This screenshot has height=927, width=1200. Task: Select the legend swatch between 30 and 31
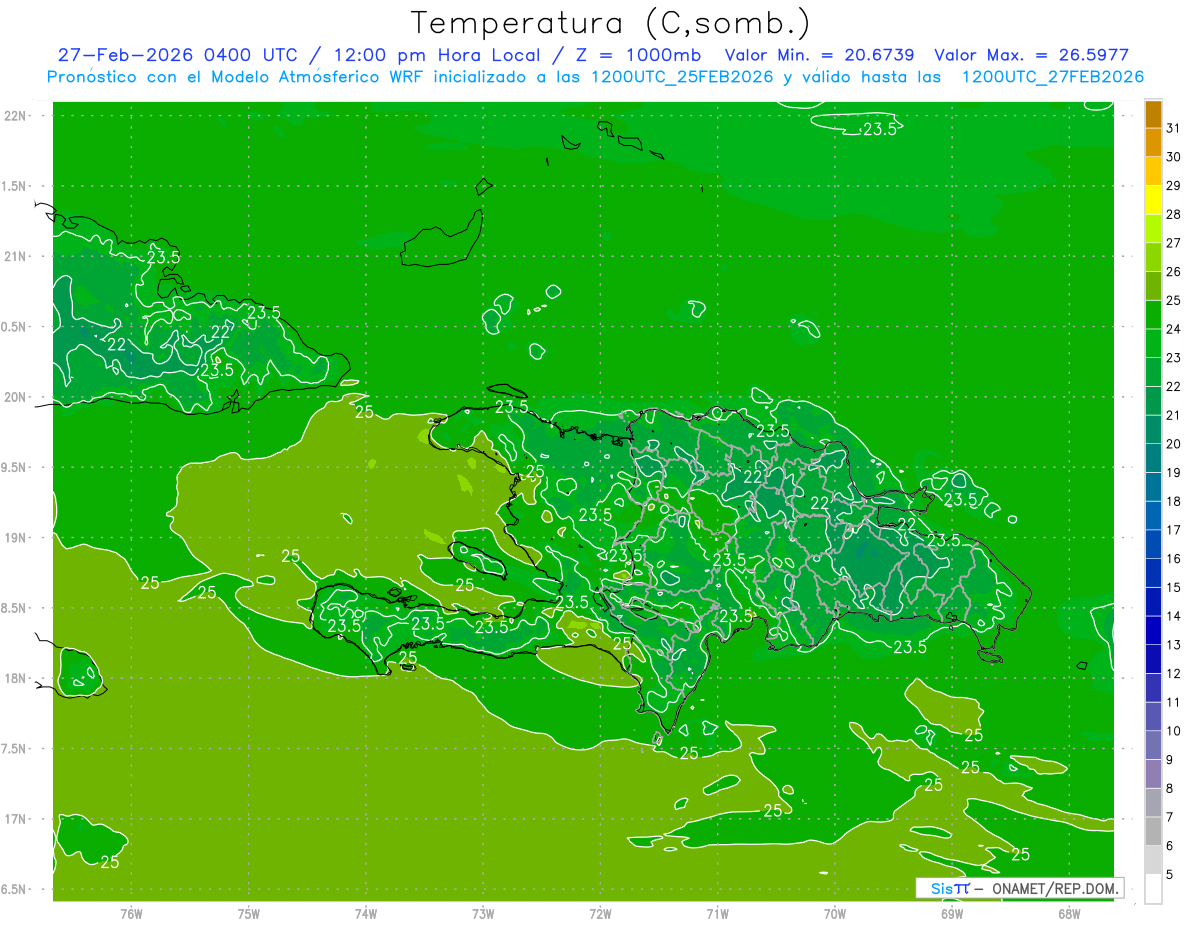pyautogui.click(x=1154, y=144)
